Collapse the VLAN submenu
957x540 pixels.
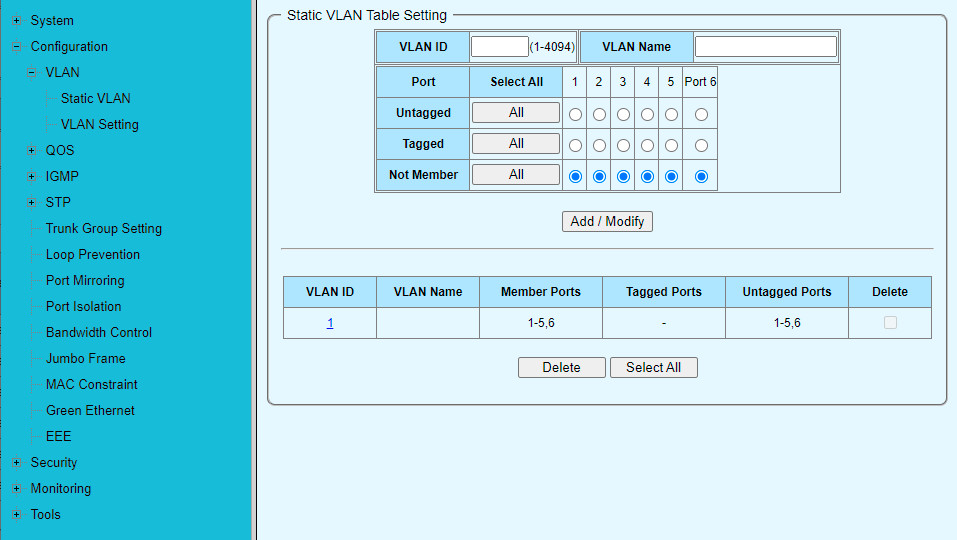32,73
